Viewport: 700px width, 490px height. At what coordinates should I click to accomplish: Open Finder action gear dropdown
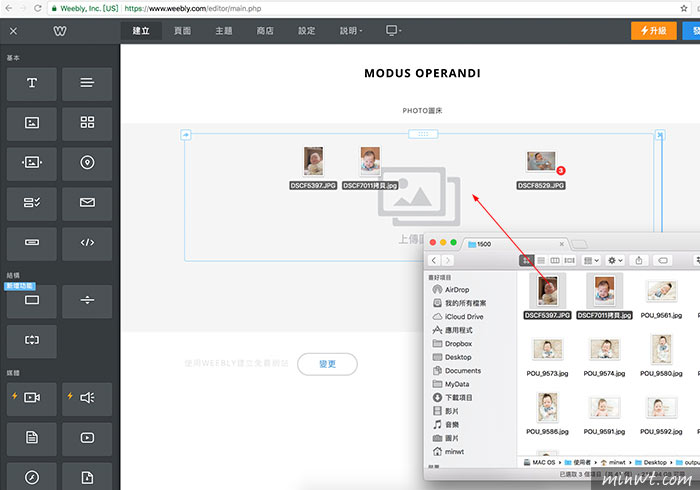(x=615, y=261)
